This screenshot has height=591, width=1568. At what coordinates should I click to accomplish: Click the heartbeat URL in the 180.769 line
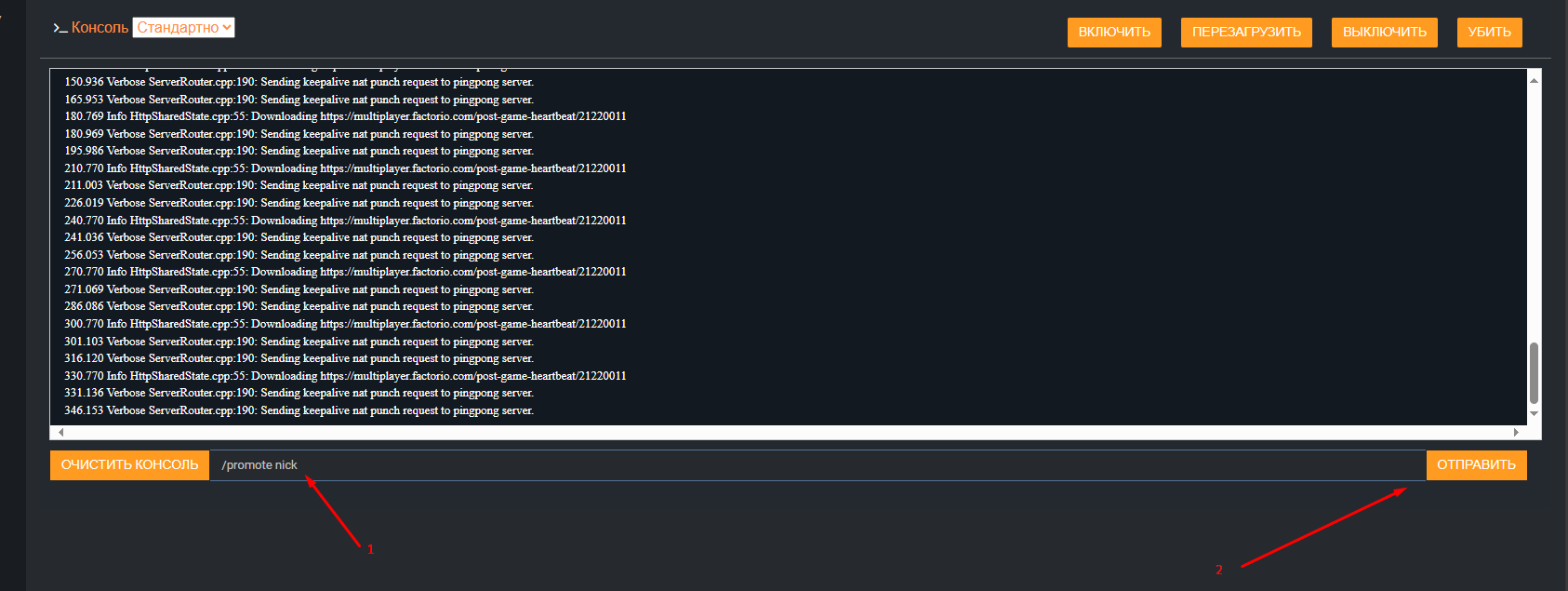(472, 116)
